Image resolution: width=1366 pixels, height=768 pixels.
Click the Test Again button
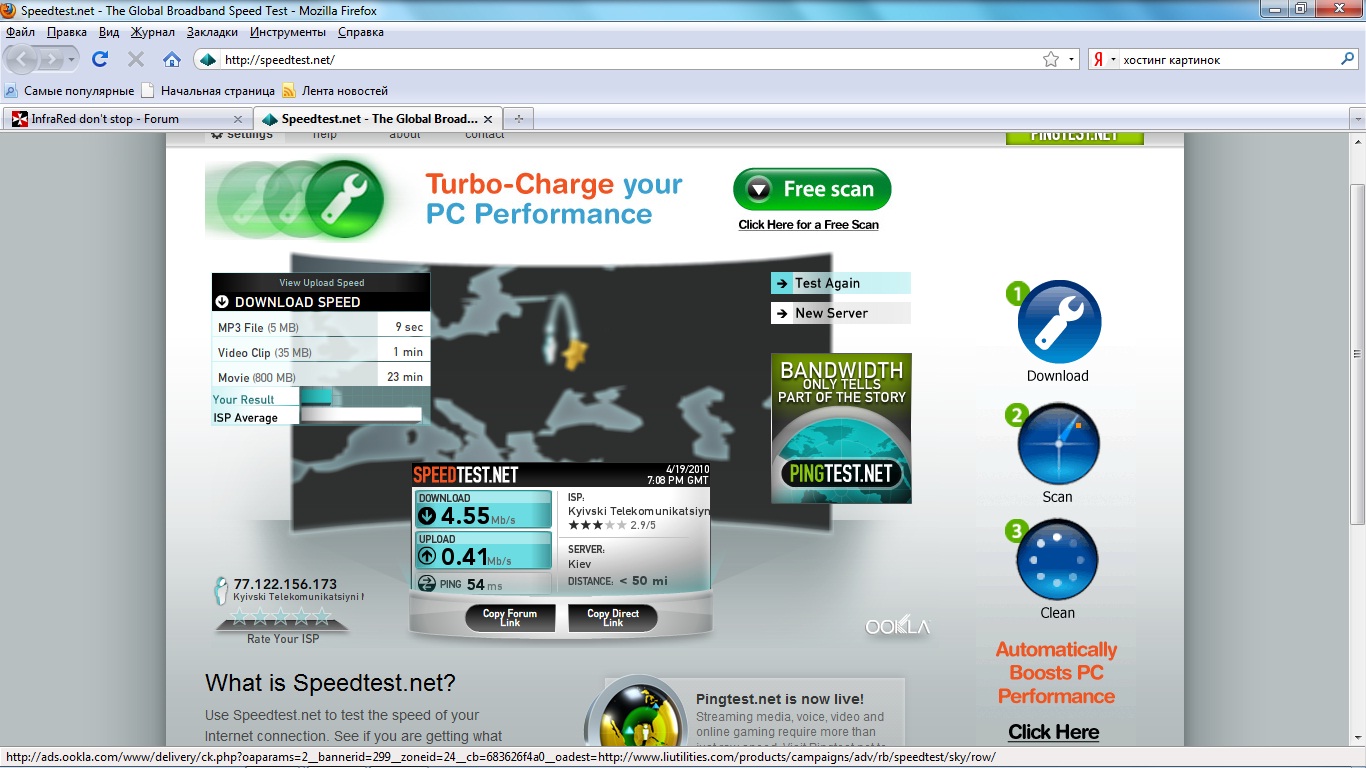point(840,283)
